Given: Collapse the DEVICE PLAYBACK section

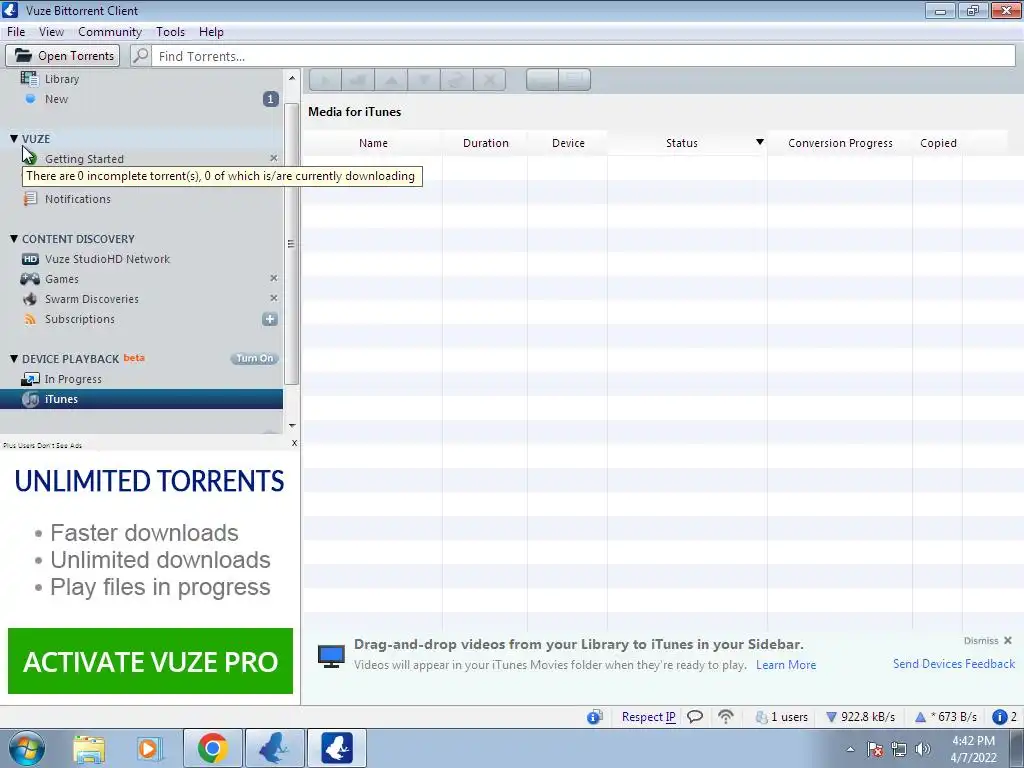Looking at the screenshot, I should coord(14,359).
